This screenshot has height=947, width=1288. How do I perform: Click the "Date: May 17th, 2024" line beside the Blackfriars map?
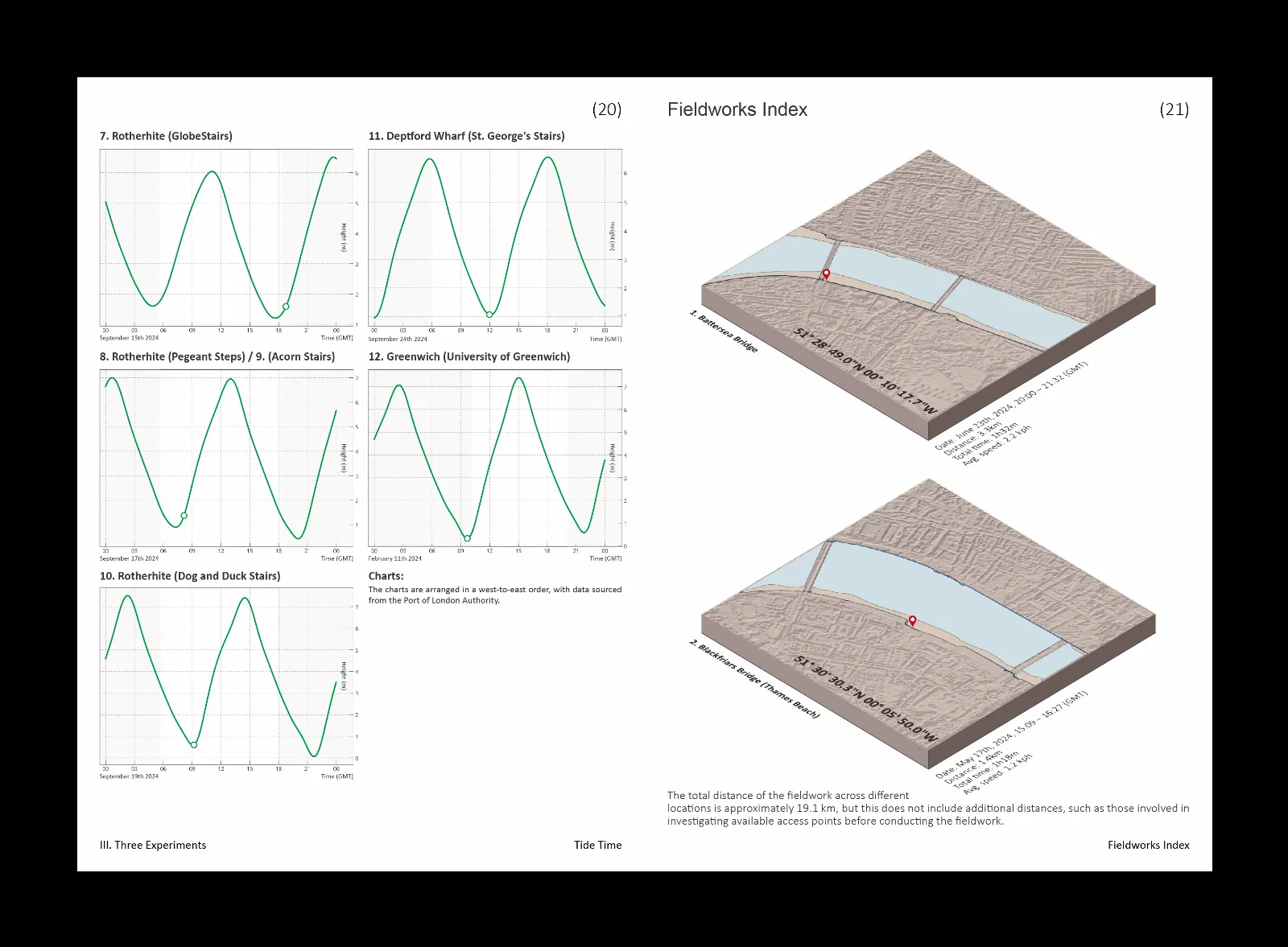[1011, 735]
